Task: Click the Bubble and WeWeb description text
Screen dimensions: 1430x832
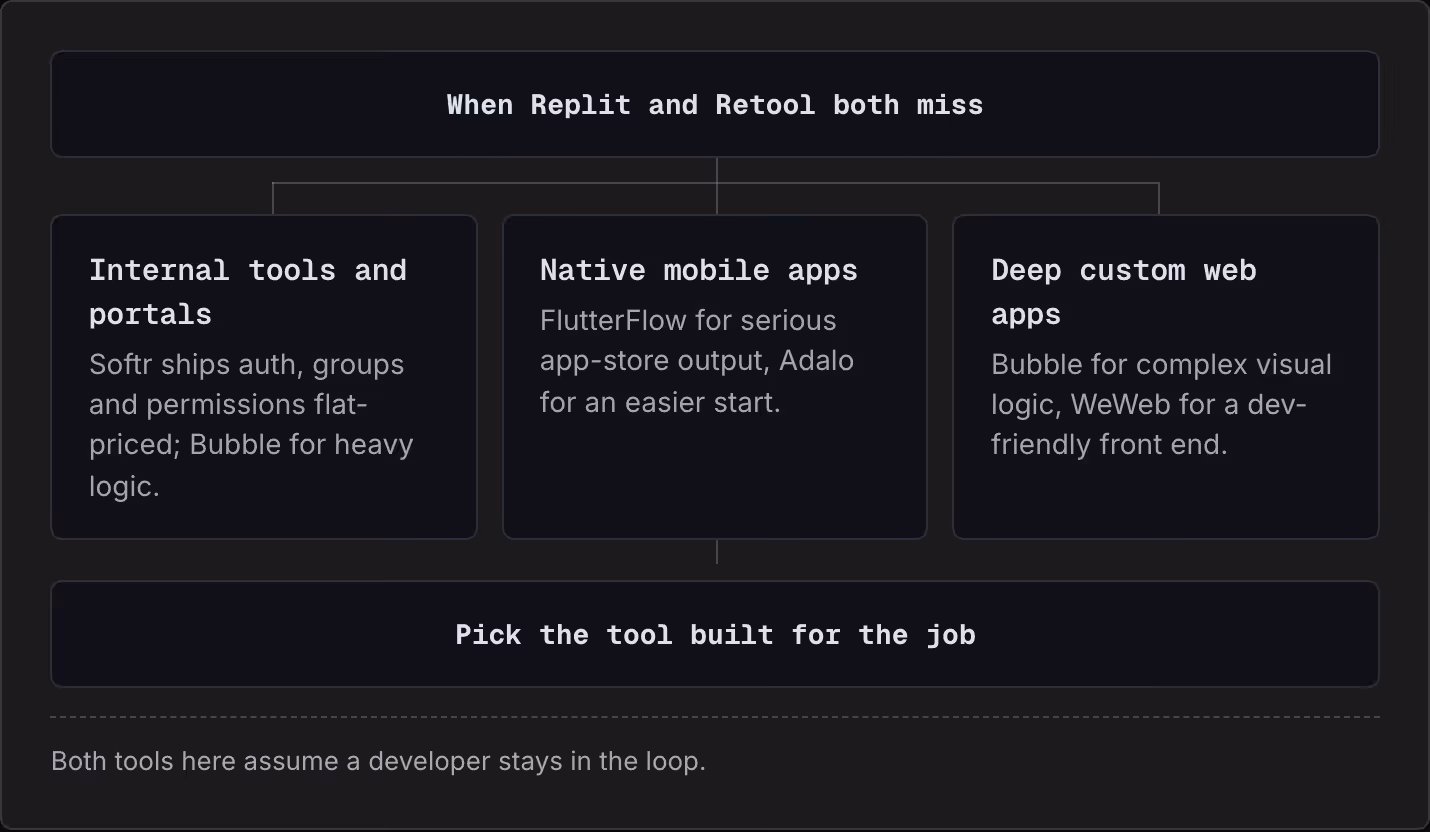Action: click(x=1161, y=404)
